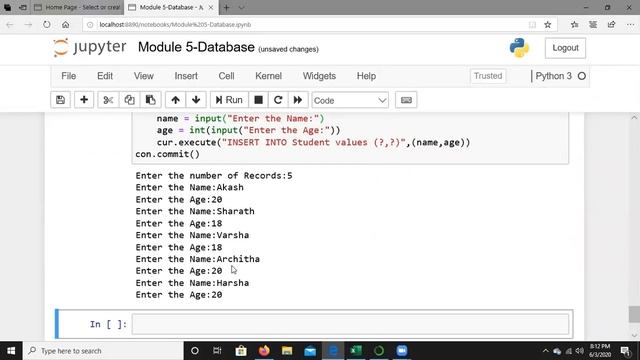Click the output line 'Enter the Name:Akash'

coord(189,187)
